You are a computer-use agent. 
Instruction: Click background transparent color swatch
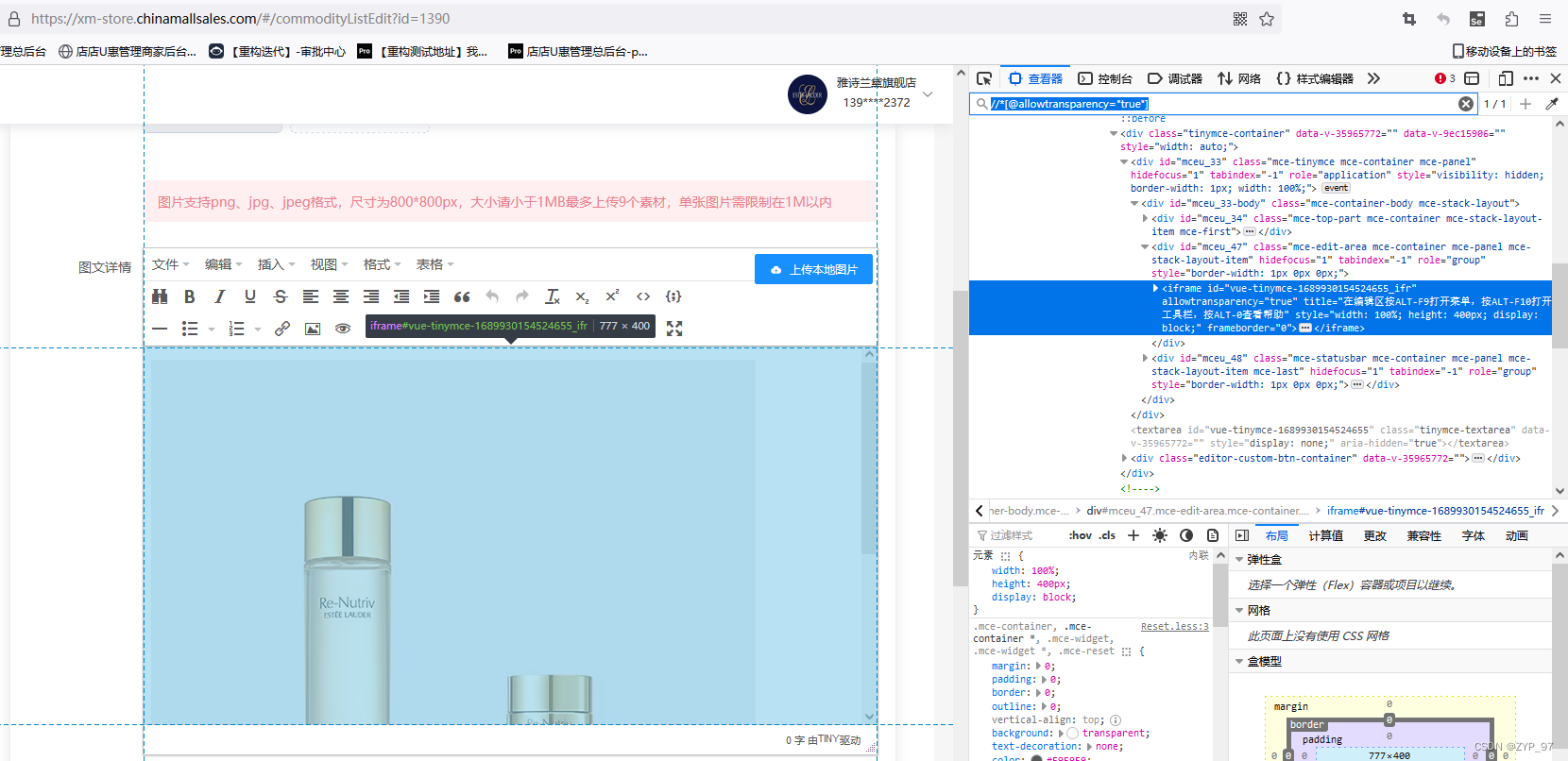[x=1073, y=734]
